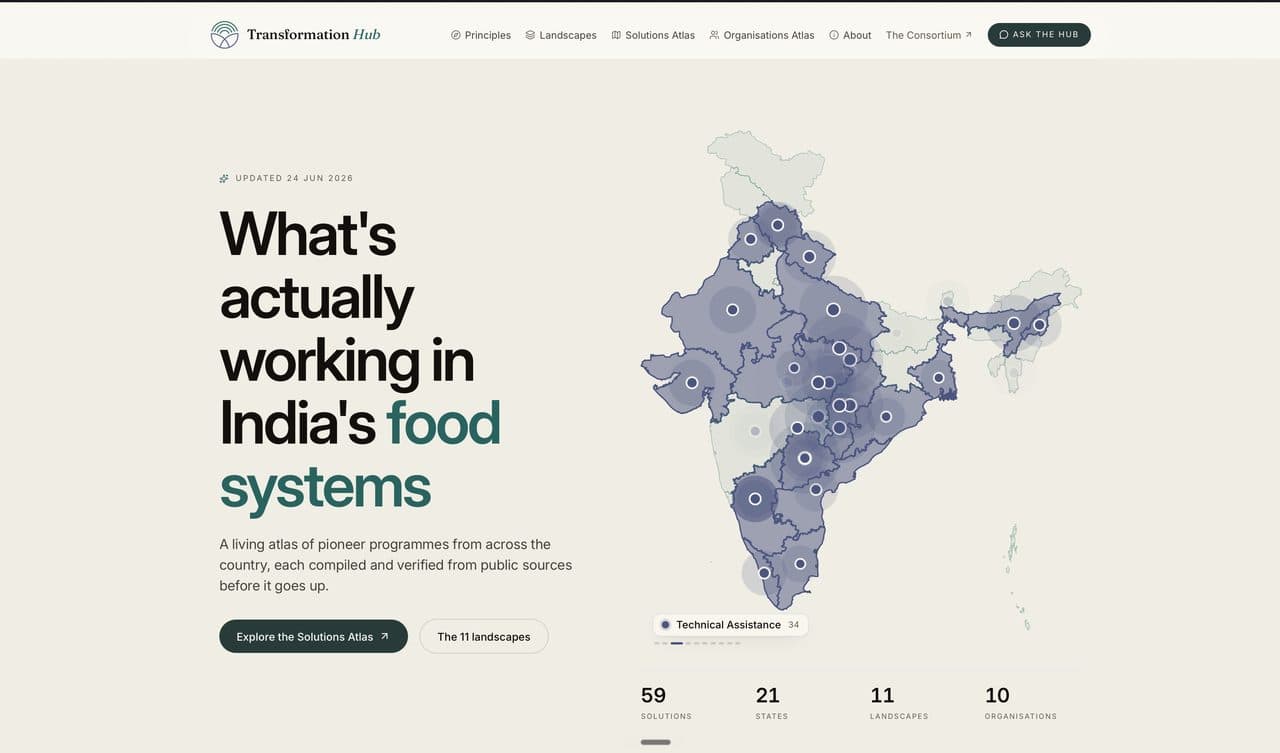This screenshot has width=1280, height=753.
Task: Click the chat bubble icon in Ask the Hub
Action: pyautogui.click(x=1004, y=35)
